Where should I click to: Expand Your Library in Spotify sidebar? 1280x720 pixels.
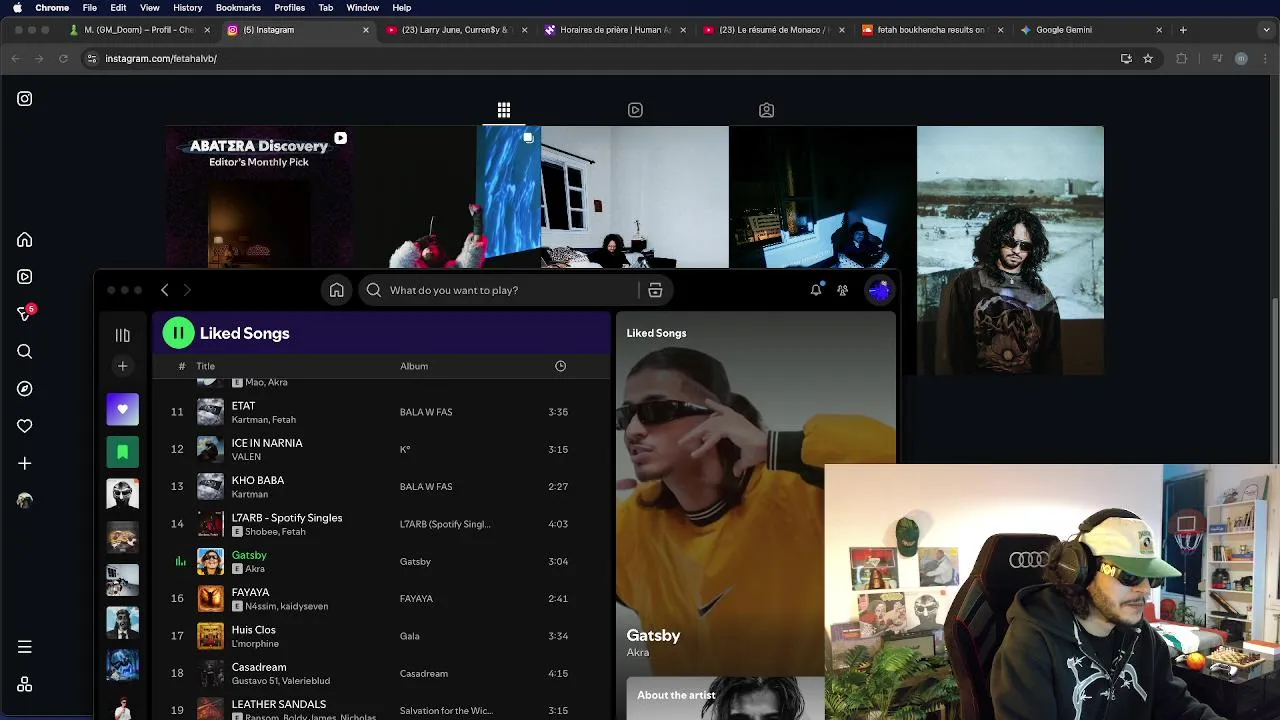pos(123,335)
